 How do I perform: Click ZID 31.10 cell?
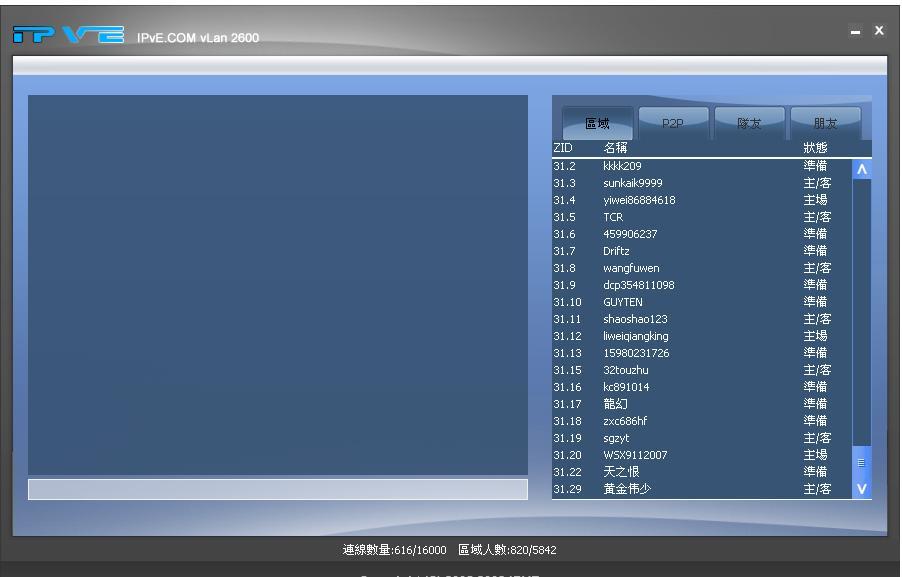567,302
